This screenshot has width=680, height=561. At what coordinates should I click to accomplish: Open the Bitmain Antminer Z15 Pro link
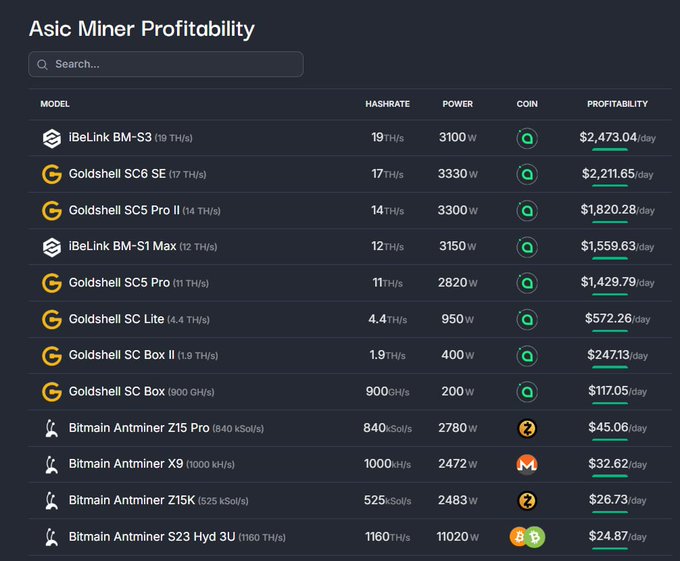[x=166, y=428]
